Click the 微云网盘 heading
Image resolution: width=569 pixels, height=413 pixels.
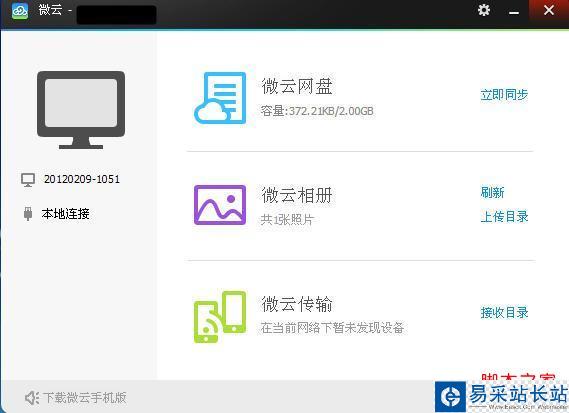coord(297,86)
